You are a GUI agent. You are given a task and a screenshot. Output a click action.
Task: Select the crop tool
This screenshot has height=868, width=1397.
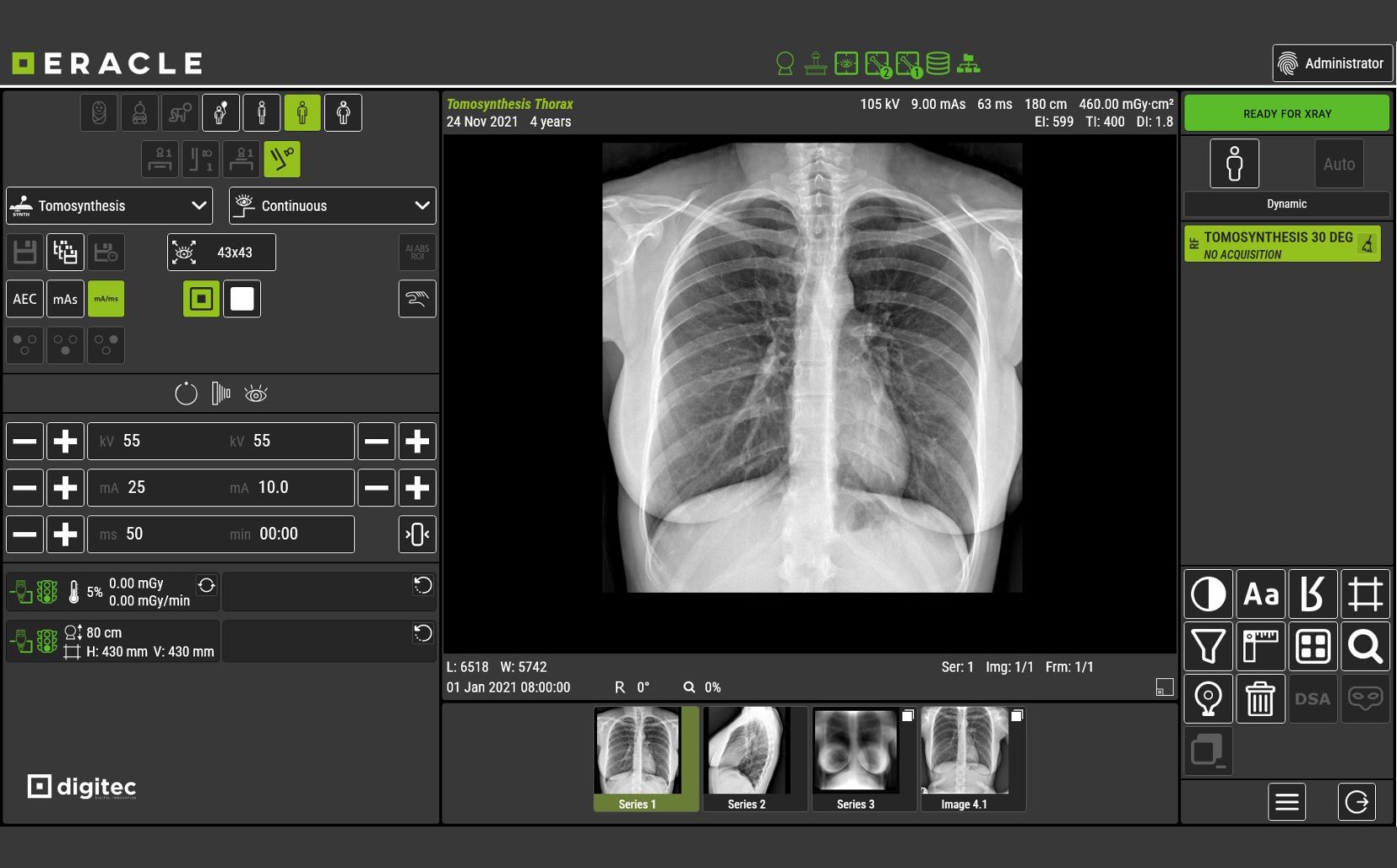tap(1366, 594)
